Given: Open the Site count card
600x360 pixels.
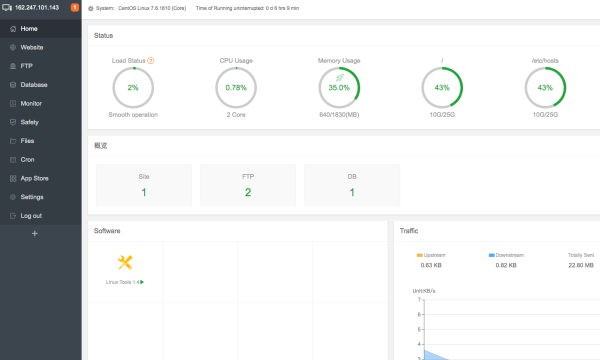Looking at the screenshot, I should coord(144,185).
